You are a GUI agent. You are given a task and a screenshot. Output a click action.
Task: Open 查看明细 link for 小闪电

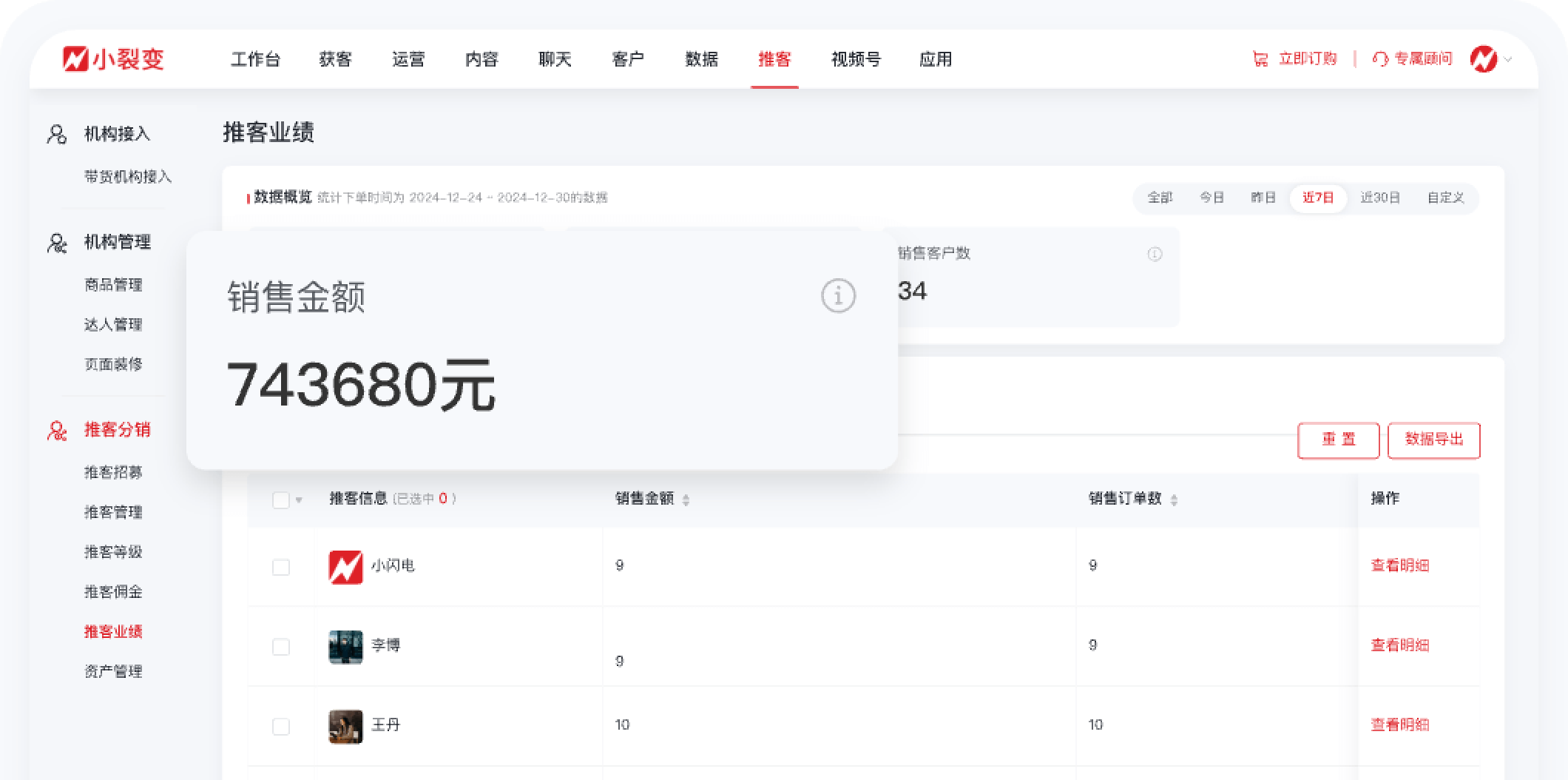pos(1399,565)
